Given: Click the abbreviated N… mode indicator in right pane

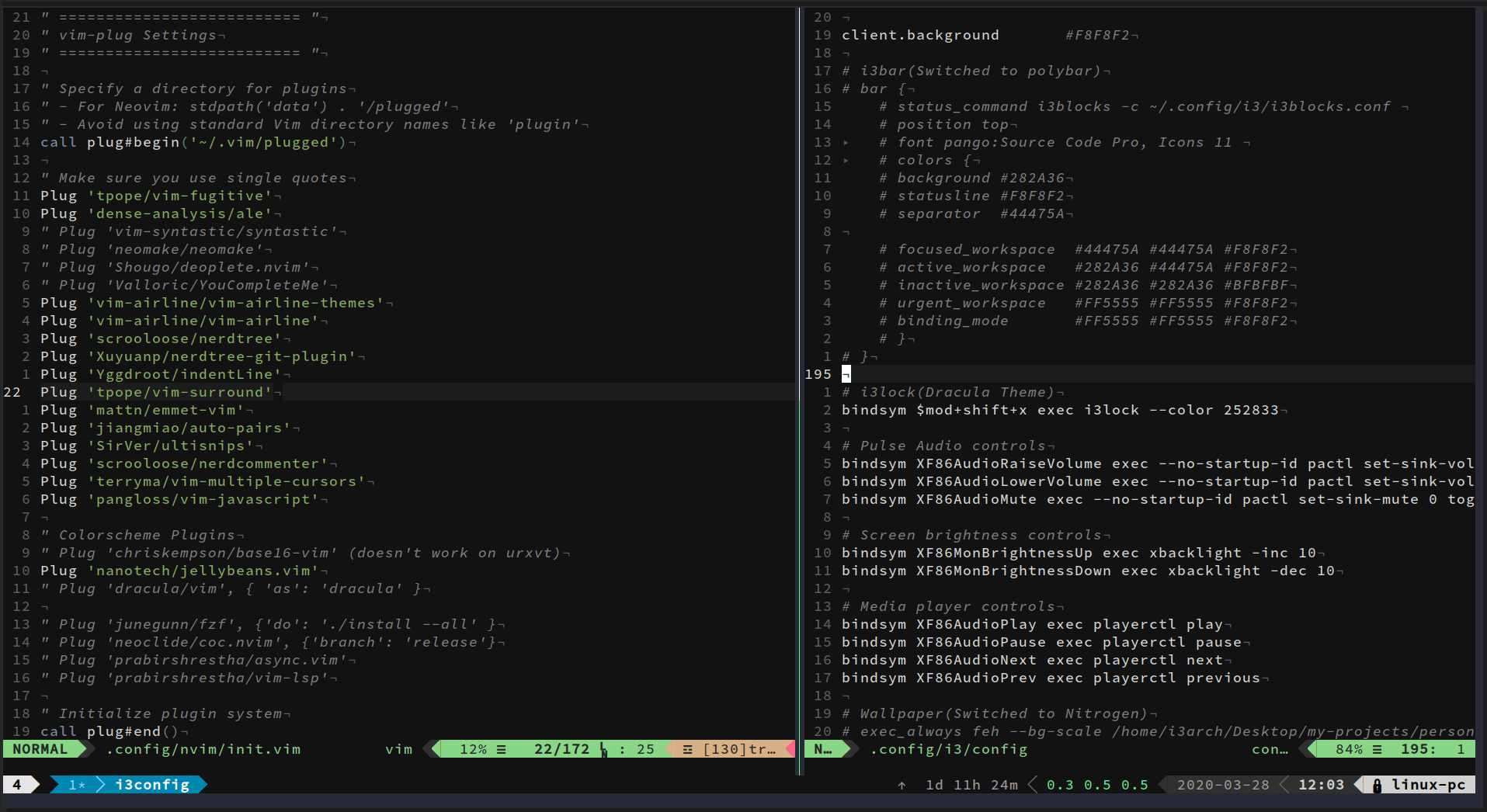Looking at the screenshot, I should pos(823,750).
